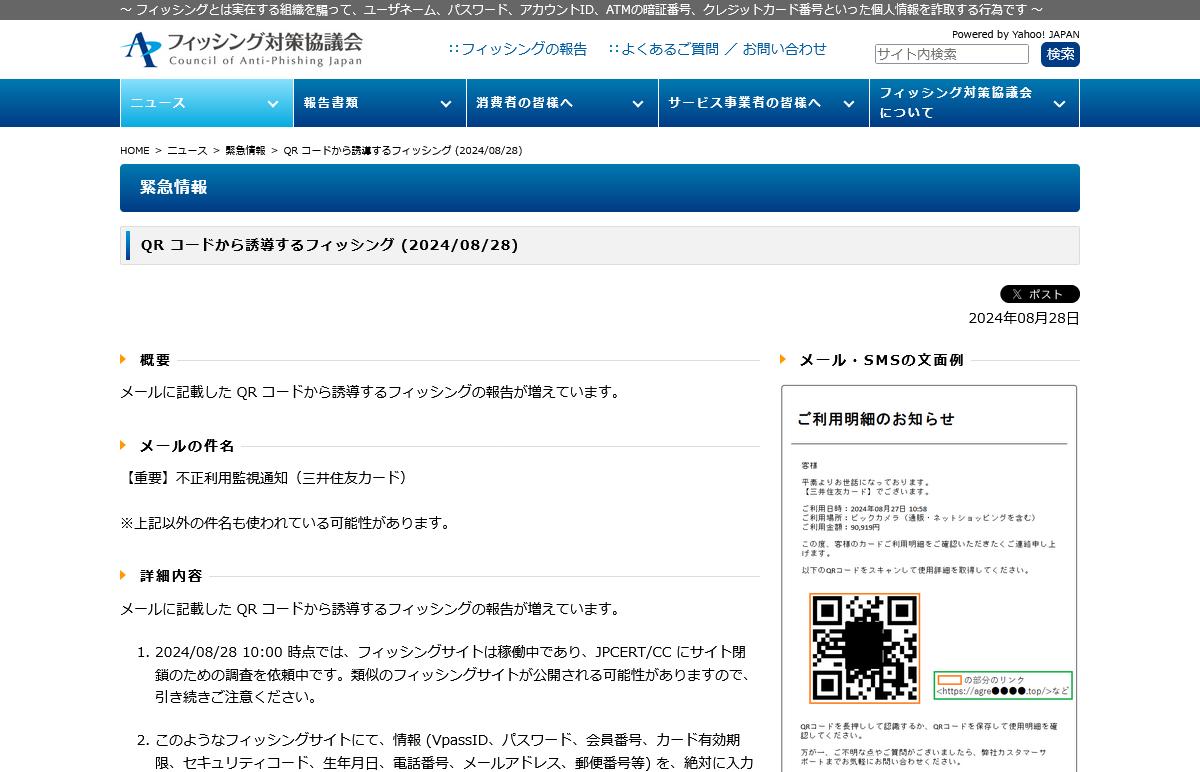Expand chevron beside フィッシング対策協議会について menu
The image size is (1200, 772).
click(x=1059, y=104)
